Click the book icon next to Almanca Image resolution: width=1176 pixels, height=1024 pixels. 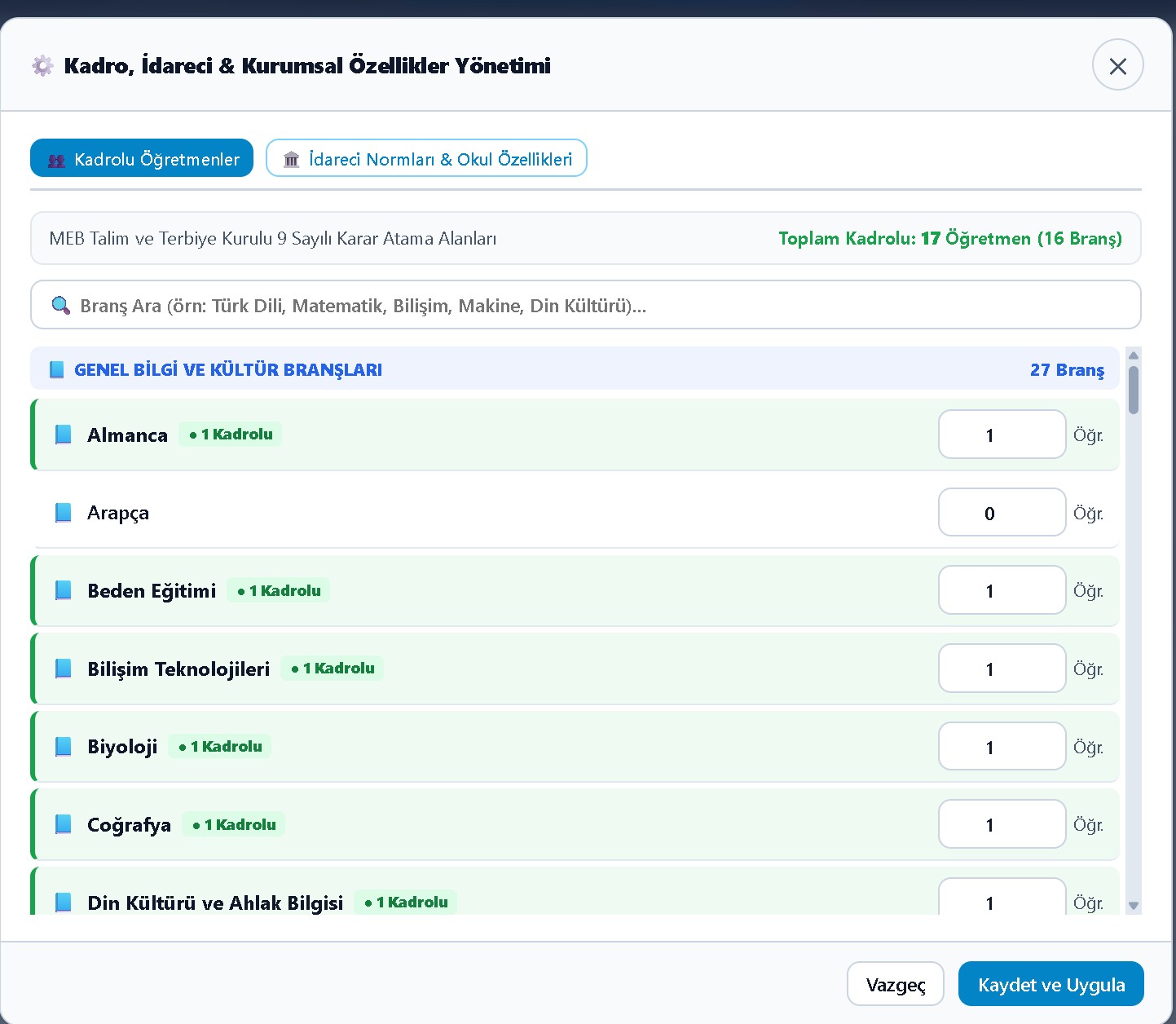(63, 435)
